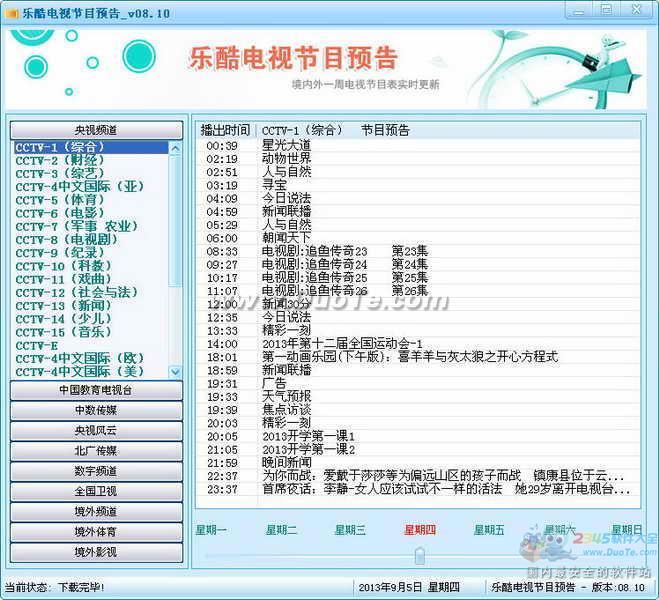Select CCTV-13（新闻） channel
The image size is (659, 600).
pyautogui.click(x=91, y=306)
